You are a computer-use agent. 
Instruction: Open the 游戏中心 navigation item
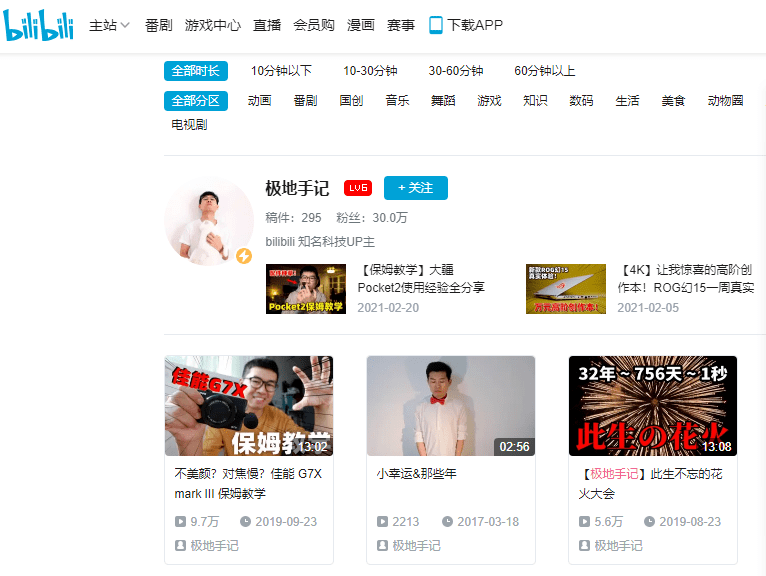(213, 25)
